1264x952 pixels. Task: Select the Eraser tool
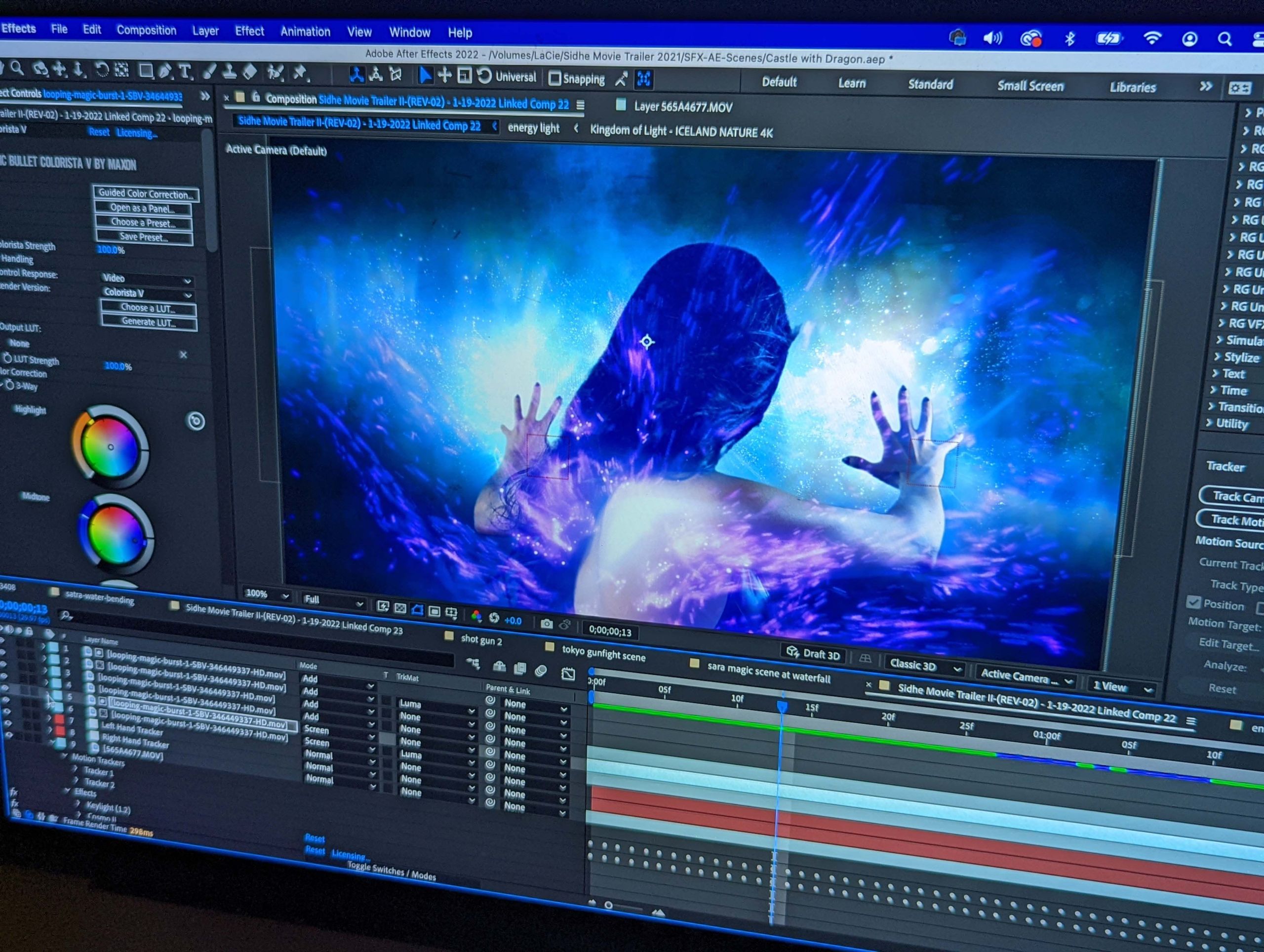click(250, 73)
